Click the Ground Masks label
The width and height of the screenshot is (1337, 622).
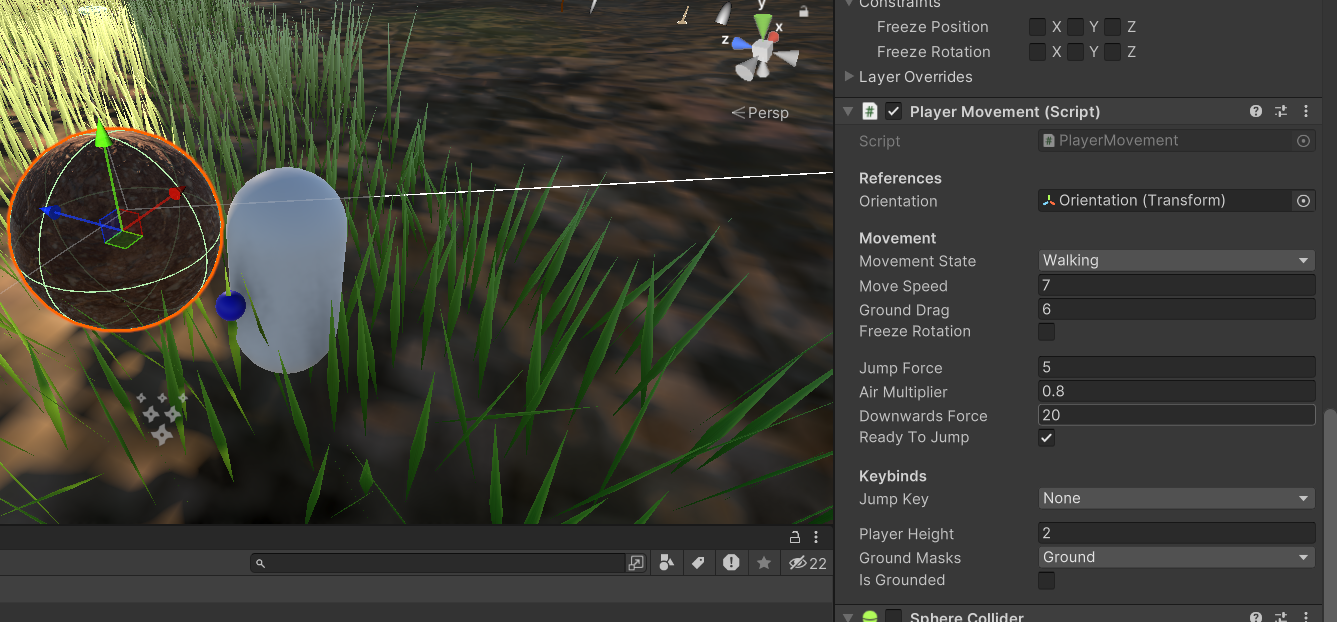pos(910,558)
